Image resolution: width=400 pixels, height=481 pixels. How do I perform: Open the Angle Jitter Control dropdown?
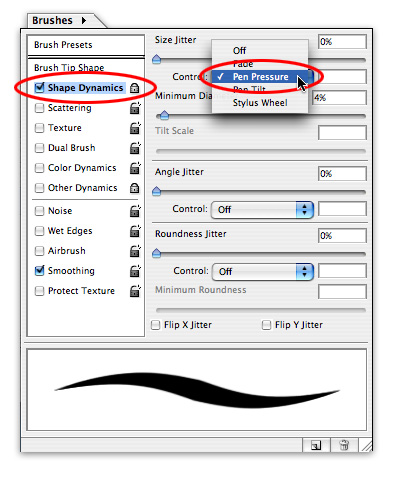point(262,210)
